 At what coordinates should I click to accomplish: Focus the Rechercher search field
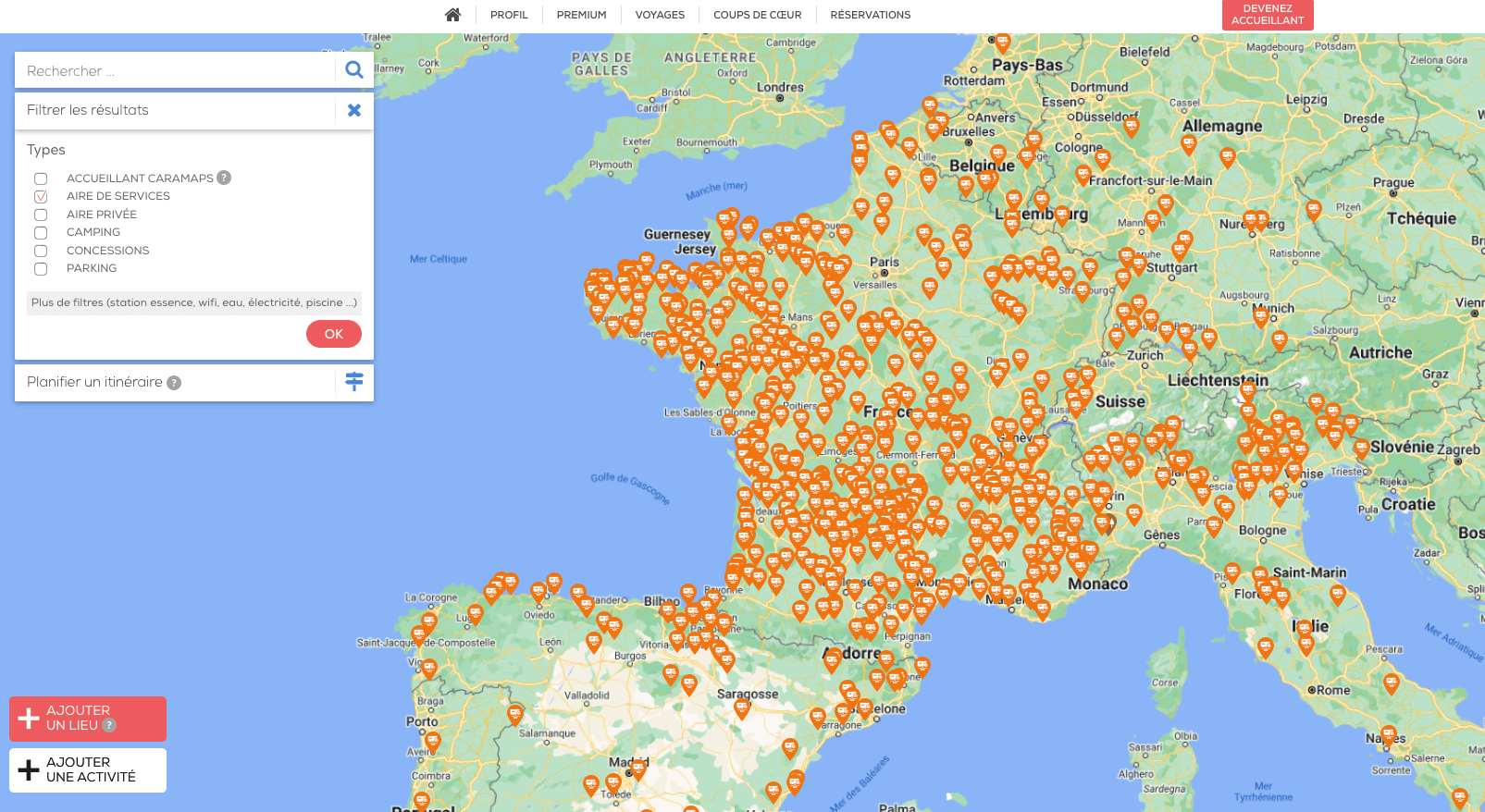click(176, 70)
